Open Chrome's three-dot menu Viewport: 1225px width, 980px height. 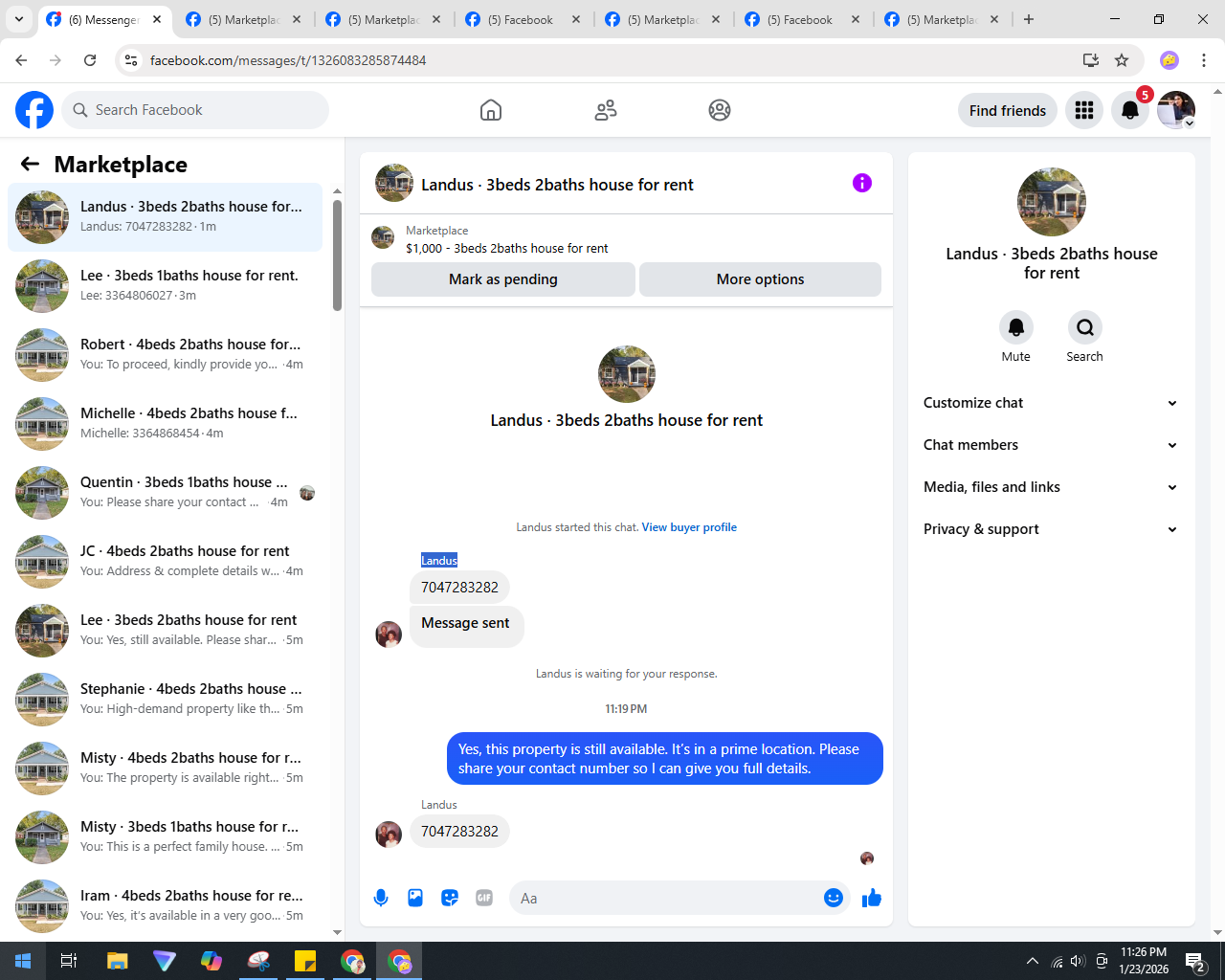(x=1204, y=60)
